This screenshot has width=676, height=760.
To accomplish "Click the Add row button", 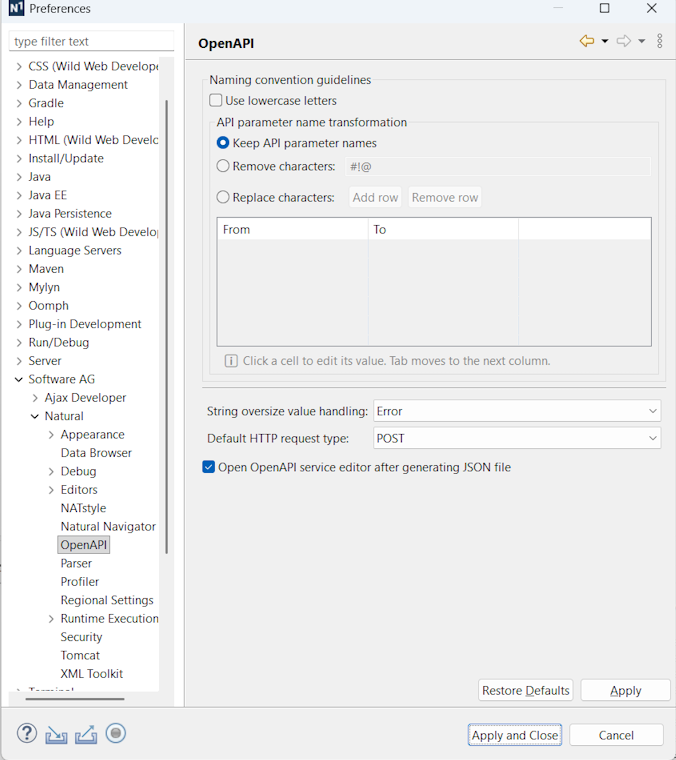I will 376,197.
